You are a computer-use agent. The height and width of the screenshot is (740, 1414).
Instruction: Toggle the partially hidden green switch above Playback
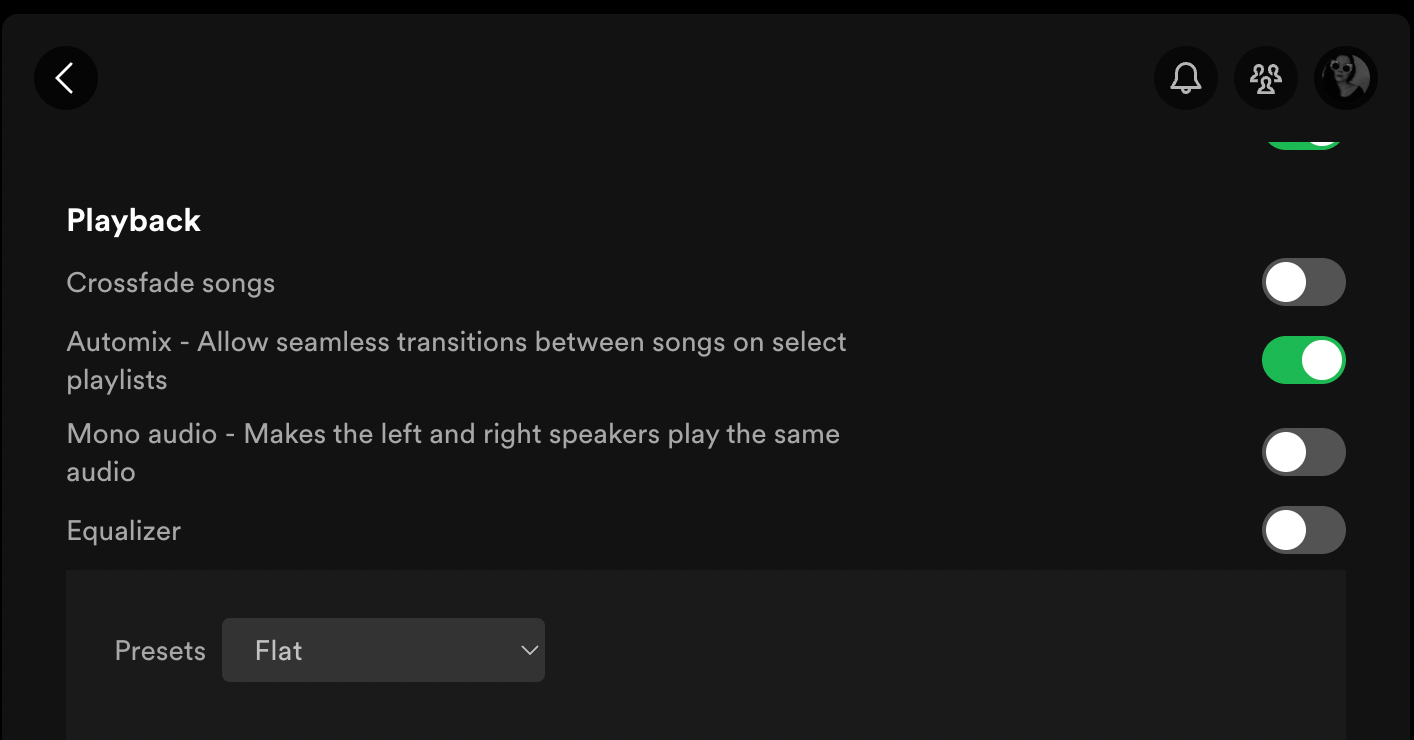click(x=1304, y=140)
